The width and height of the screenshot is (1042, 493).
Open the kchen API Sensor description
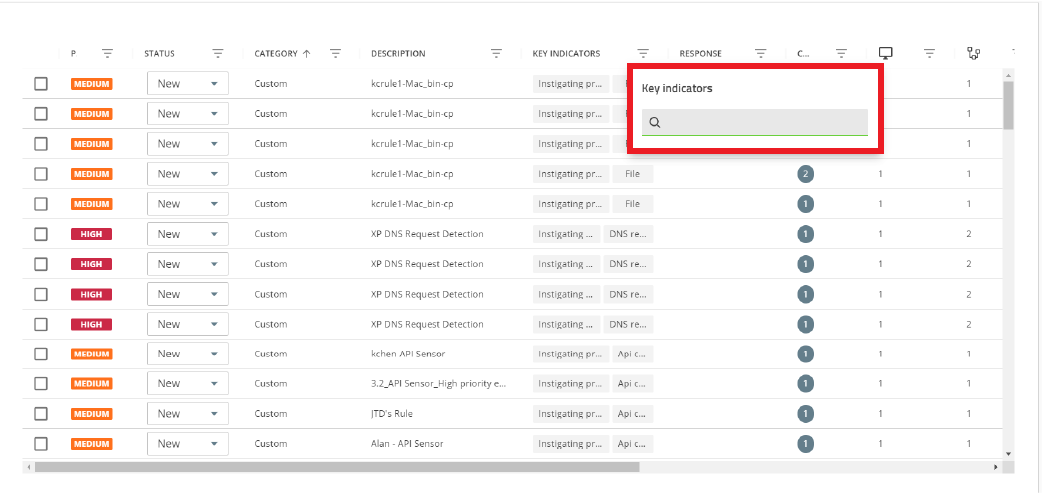[x=408, y=354]
